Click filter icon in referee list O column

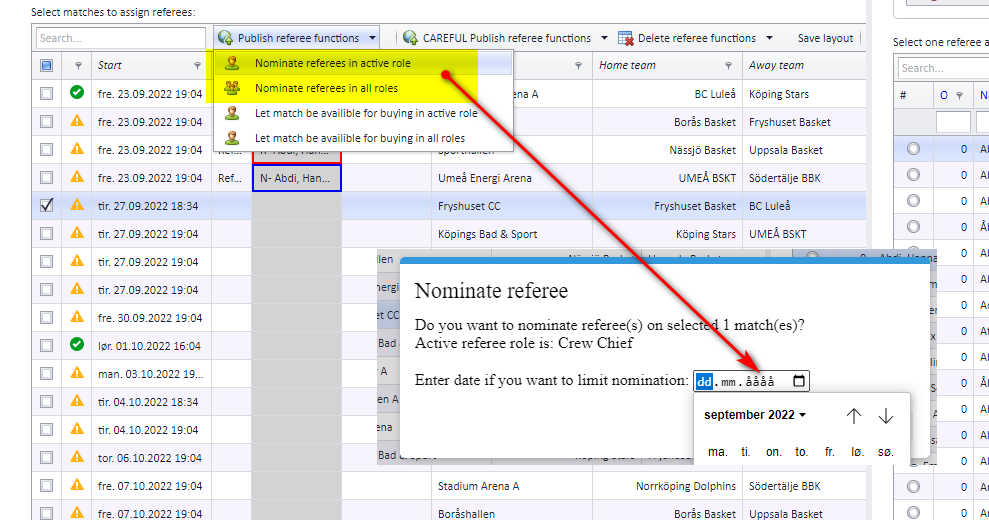959,96
